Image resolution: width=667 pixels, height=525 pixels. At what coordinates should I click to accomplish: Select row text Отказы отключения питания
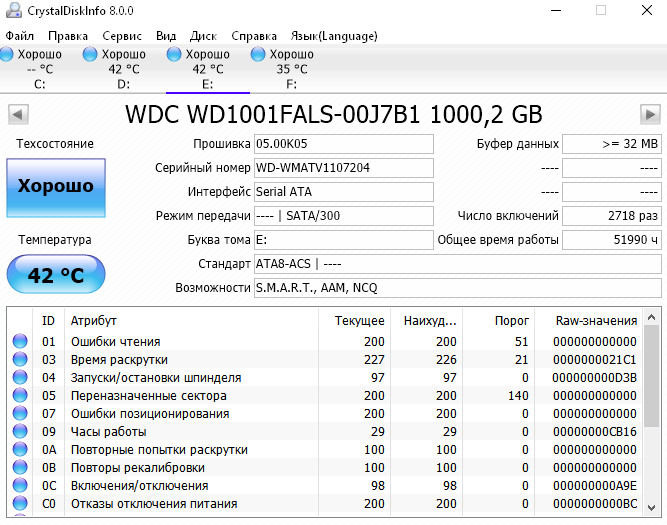(x=154, y=503)
